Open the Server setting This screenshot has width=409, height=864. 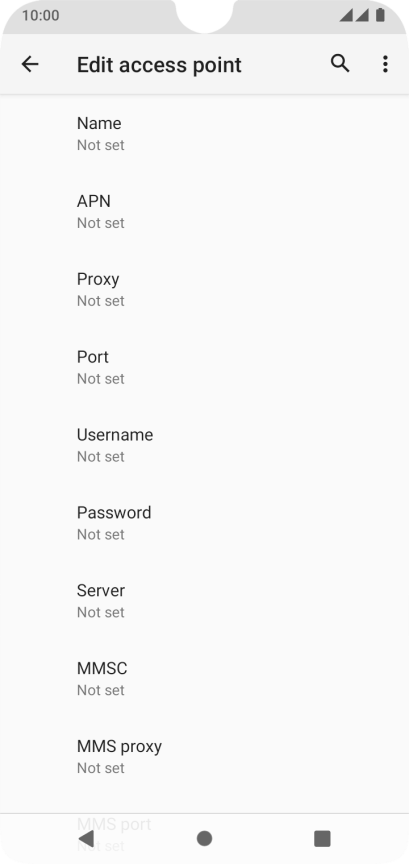pos(204,601)
